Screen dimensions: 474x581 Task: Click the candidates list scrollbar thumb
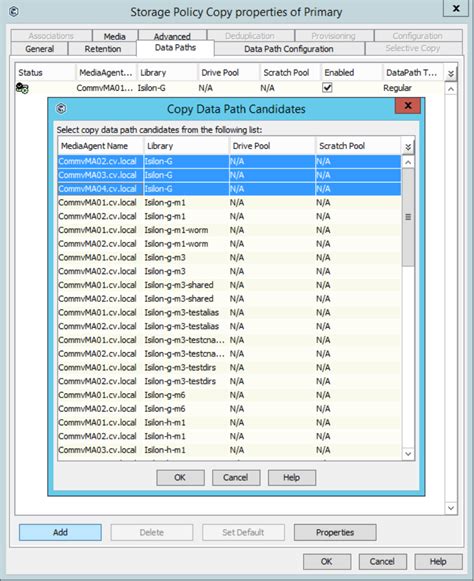[408, 217]
